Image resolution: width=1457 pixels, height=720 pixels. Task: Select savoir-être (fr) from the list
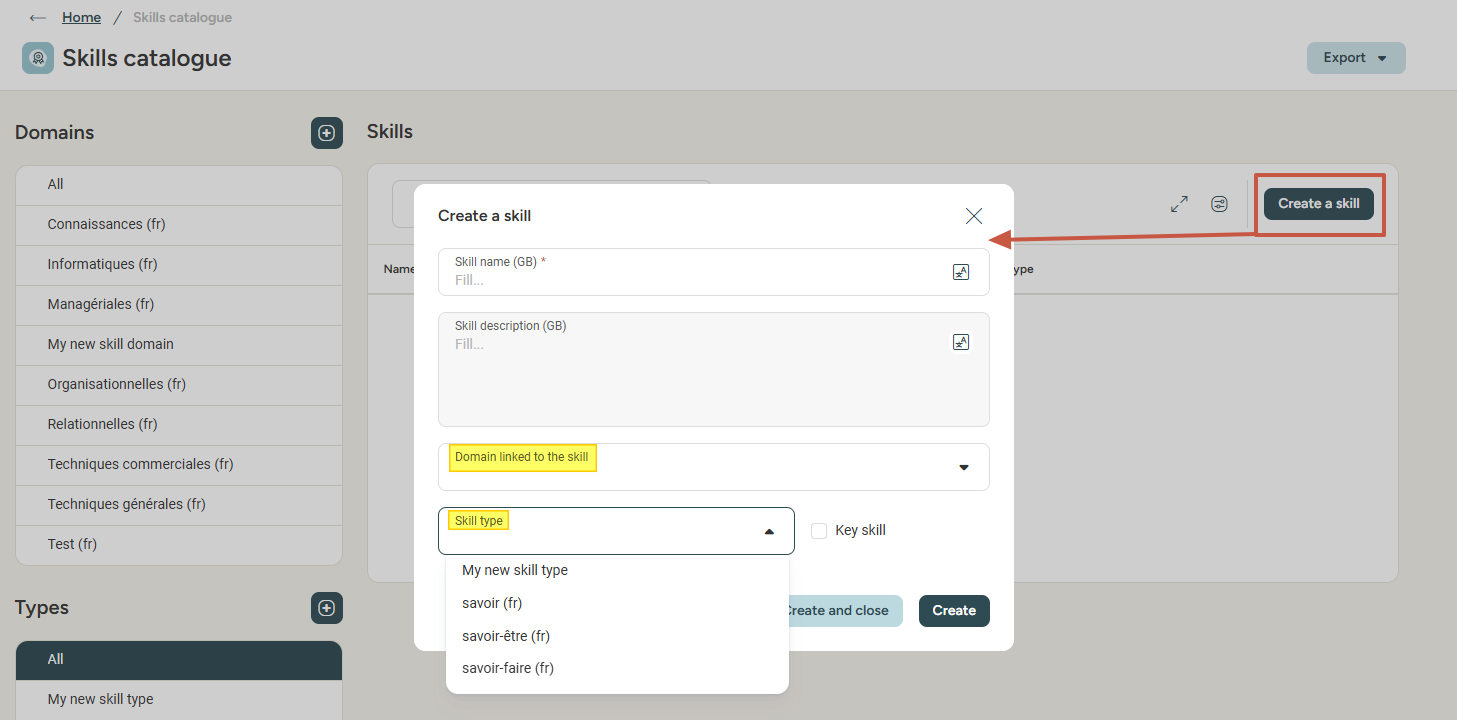click(506, 636)
